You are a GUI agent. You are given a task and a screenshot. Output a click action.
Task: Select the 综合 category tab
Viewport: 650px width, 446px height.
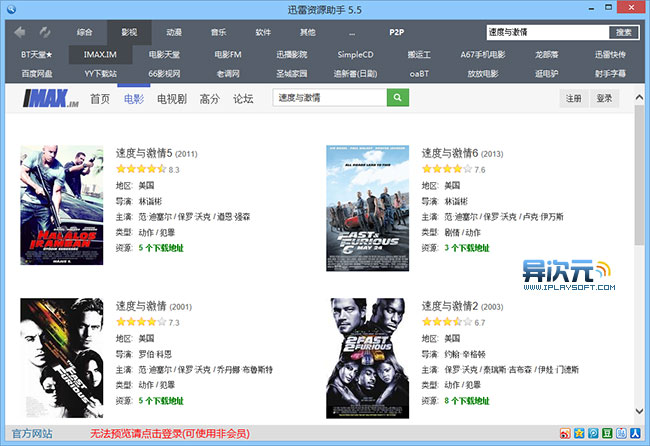coord(85,32)
